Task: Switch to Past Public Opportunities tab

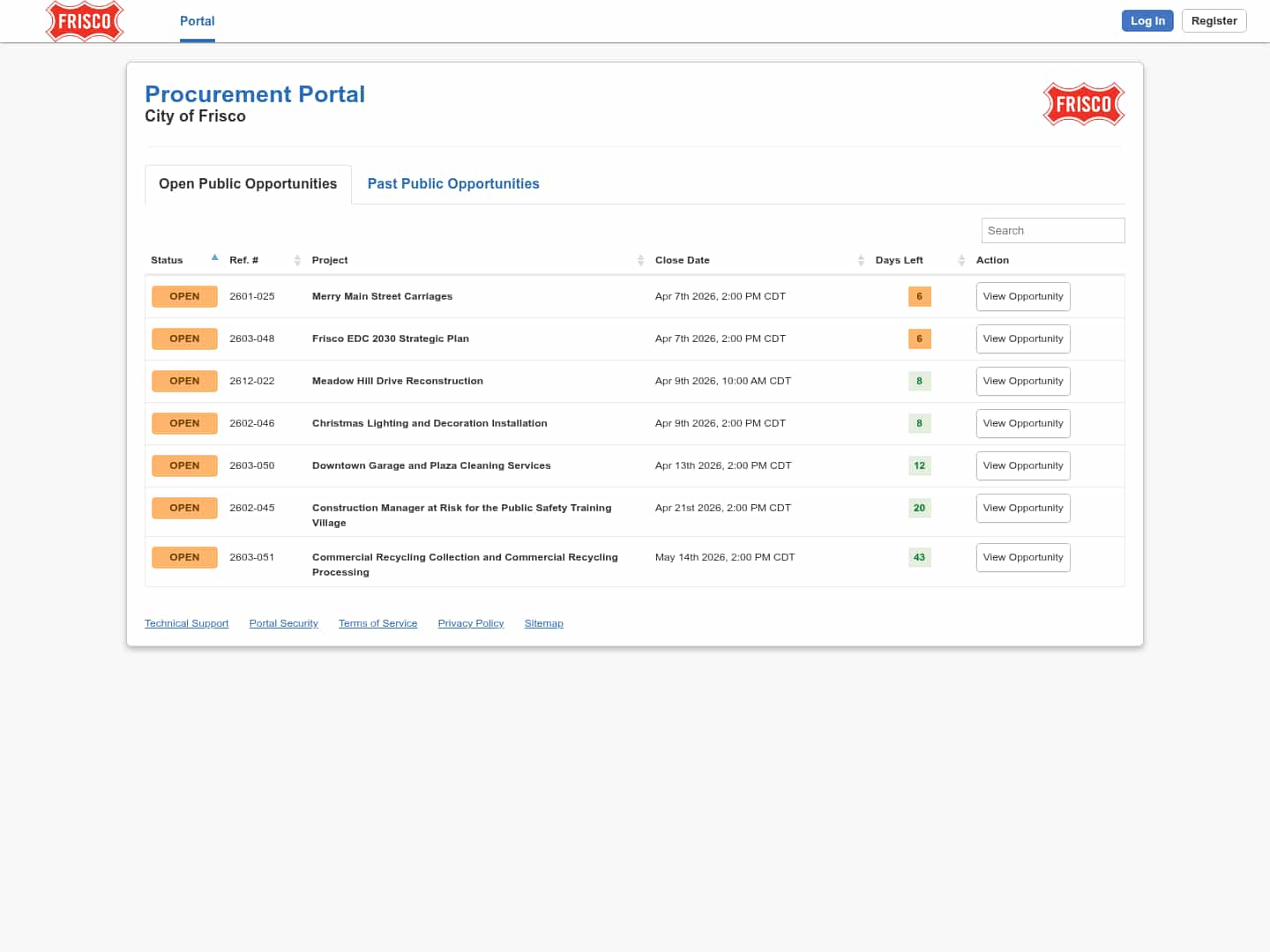Action: [452, 183]
